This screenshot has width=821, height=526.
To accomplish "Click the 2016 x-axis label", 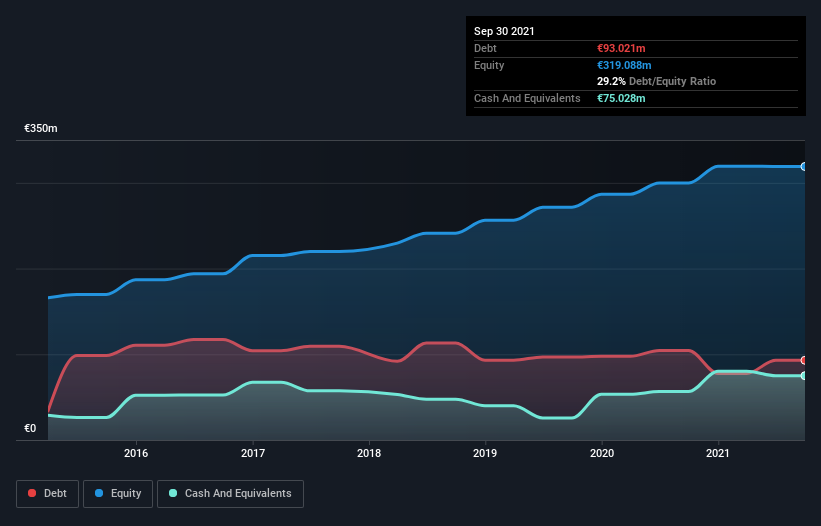I will pyautogui.click(x=136, y=453).
